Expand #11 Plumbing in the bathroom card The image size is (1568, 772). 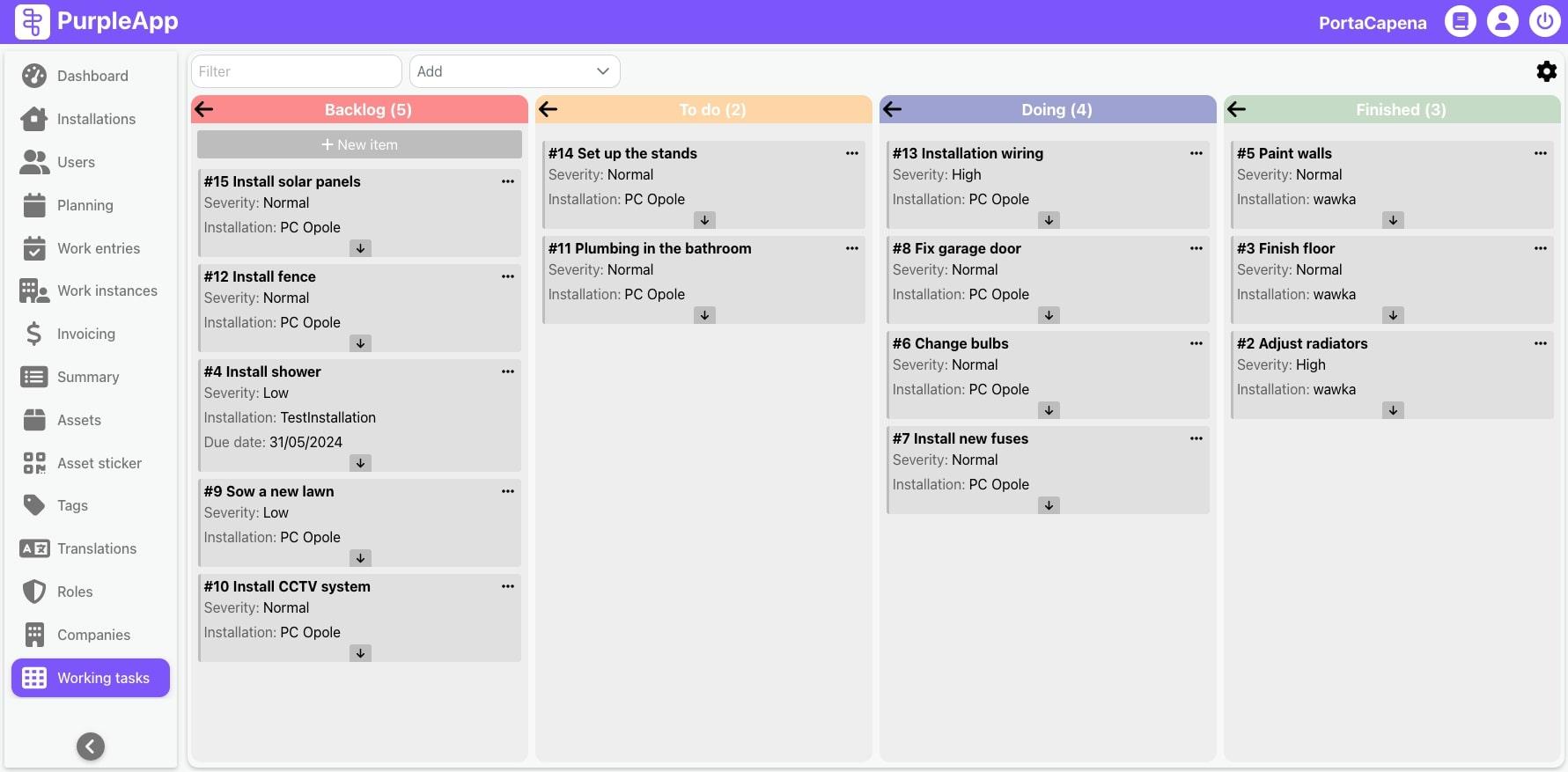pyautogui.click(x=704, y=315)
